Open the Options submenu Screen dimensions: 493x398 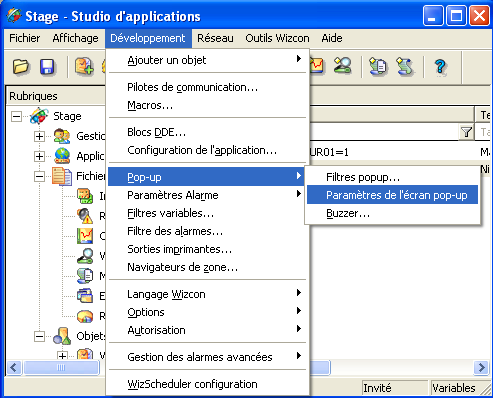coord(207,312)
